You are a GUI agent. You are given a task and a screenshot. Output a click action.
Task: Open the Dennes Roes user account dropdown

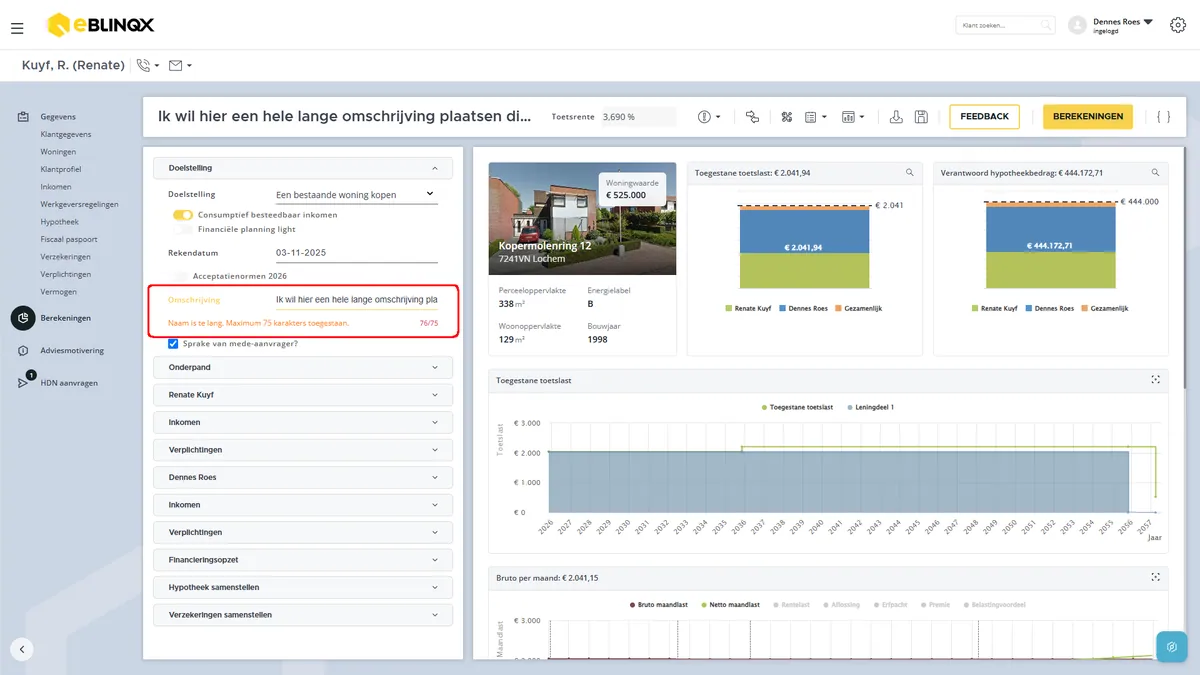click(1111, 25)
